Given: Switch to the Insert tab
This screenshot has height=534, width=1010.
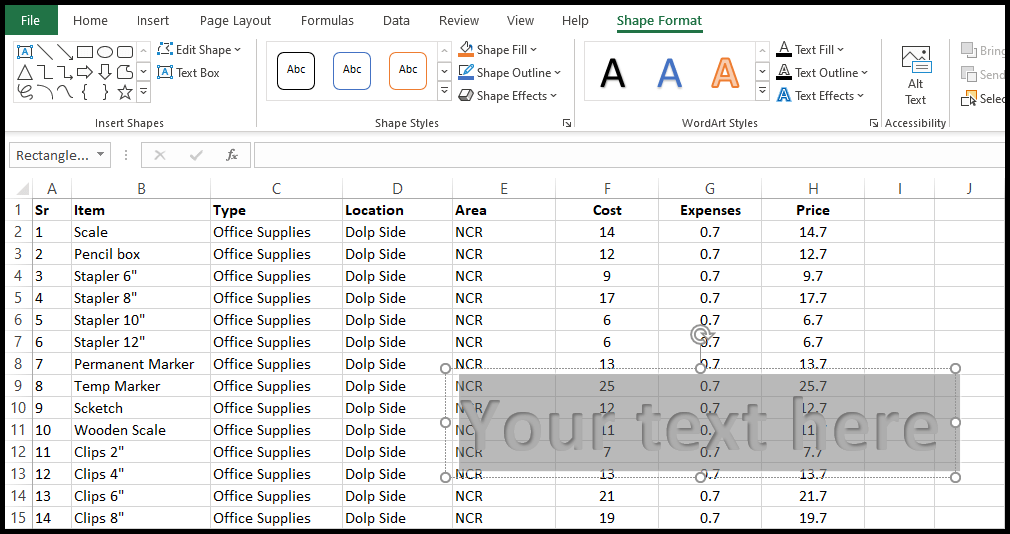Looking at the screenshot, I should [x=153, y=21].
